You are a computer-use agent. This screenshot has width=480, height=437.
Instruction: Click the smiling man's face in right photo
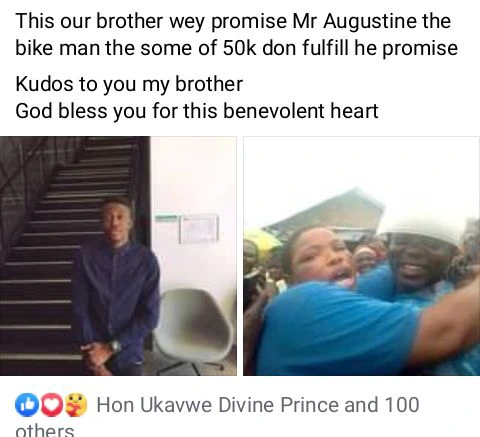coord(417,260)
